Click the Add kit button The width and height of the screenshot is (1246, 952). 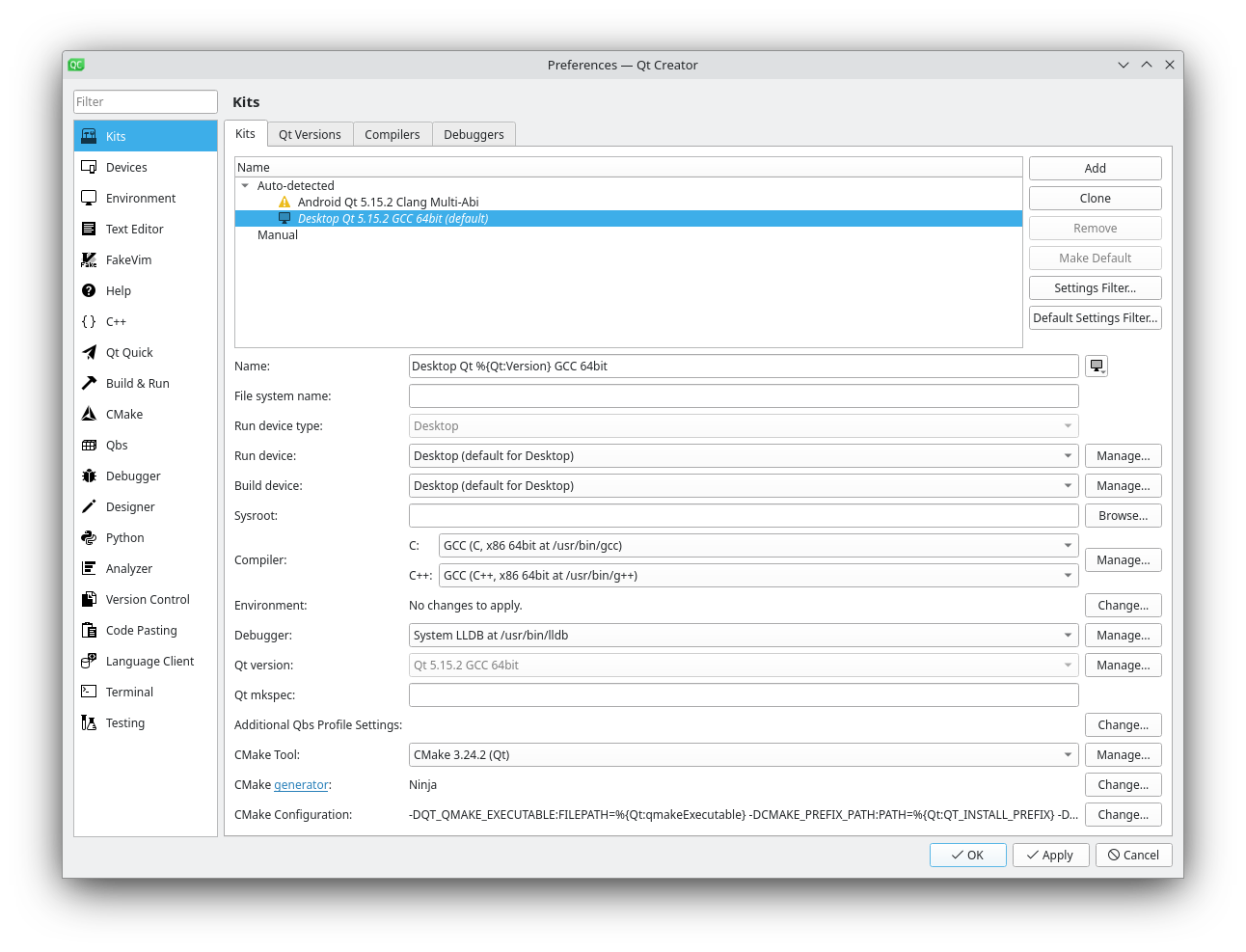[x=1096, y=168]
